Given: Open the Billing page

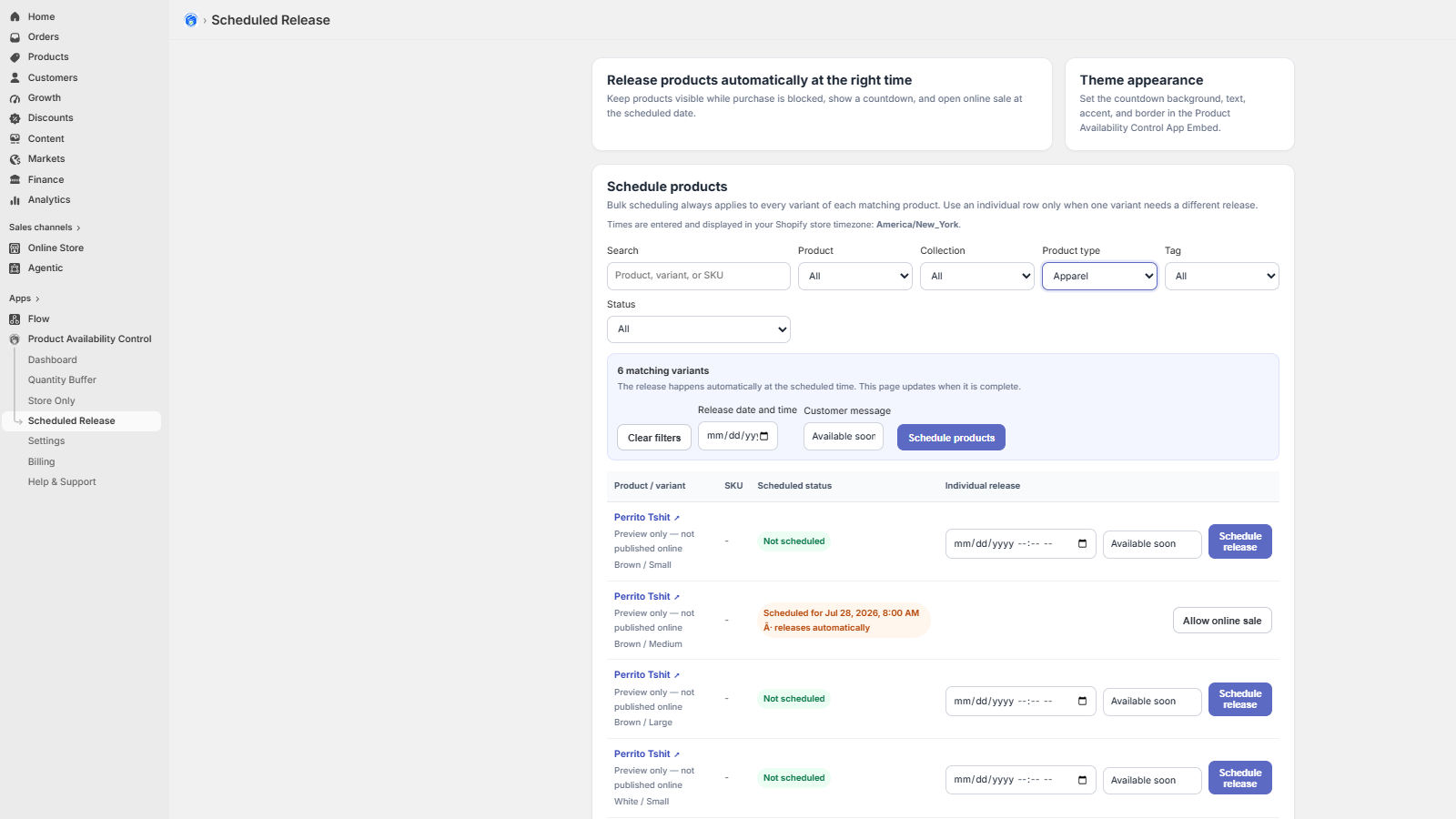Looking at the screenshot, I should 42,462.
